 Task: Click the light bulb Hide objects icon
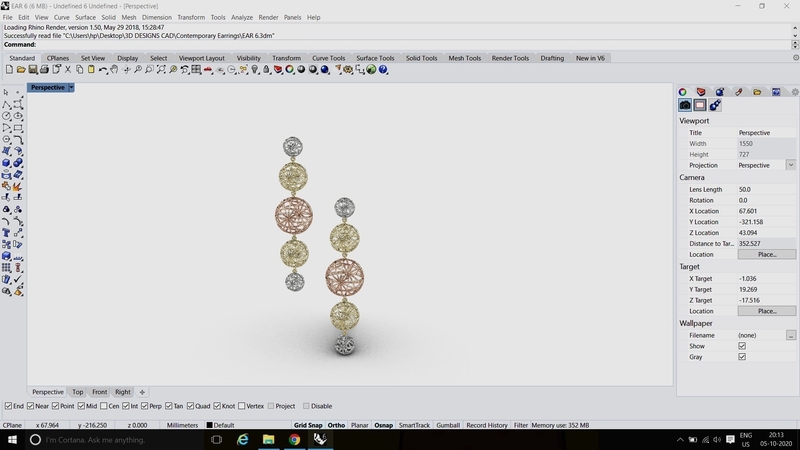tap(255, 69)
